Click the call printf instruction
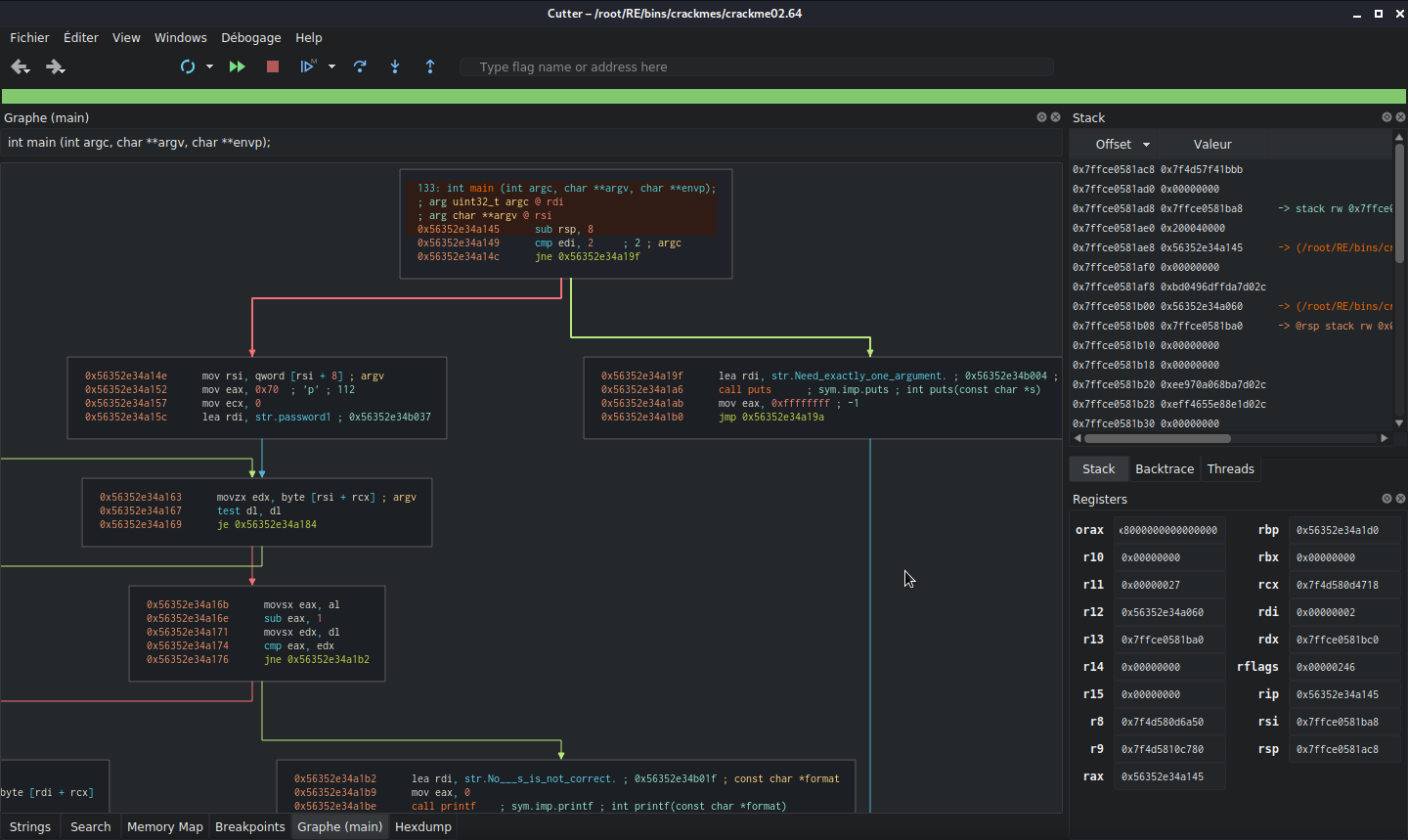 (x=444, y=806)
